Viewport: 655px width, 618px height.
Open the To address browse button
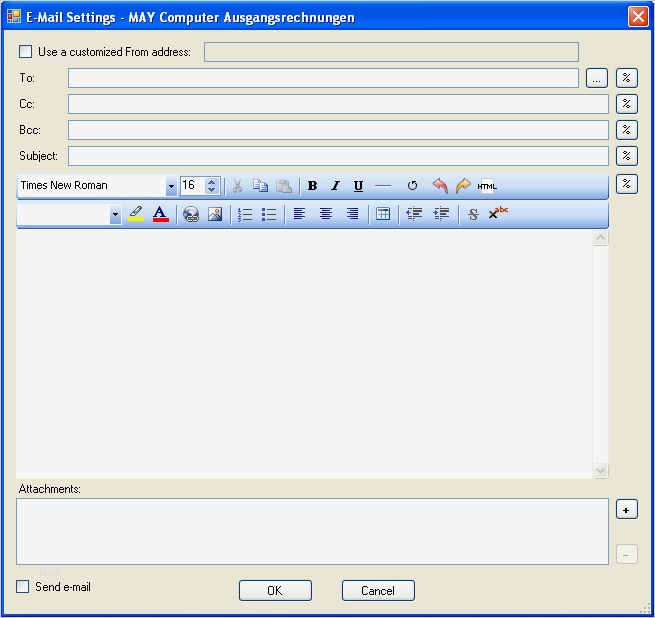point(597,78)
